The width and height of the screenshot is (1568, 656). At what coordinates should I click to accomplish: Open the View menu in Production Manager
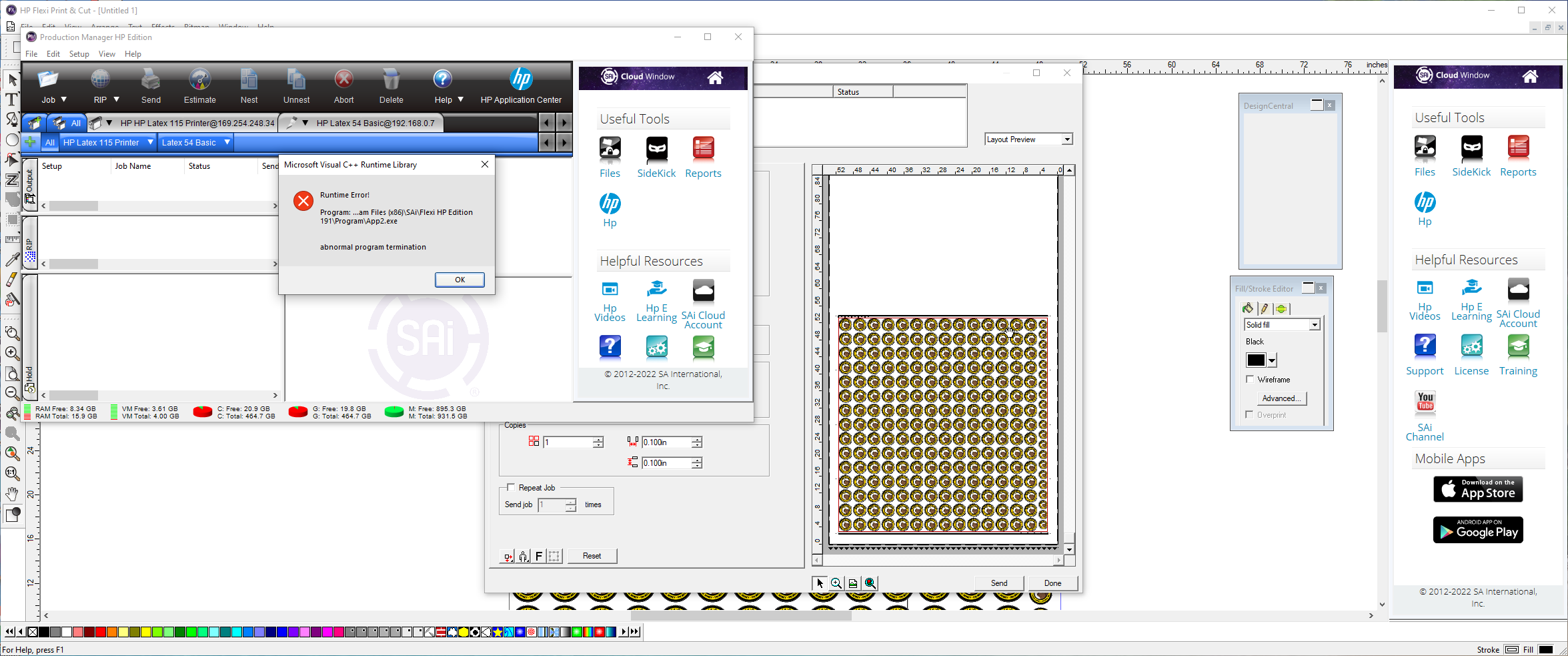coord(107,54)
